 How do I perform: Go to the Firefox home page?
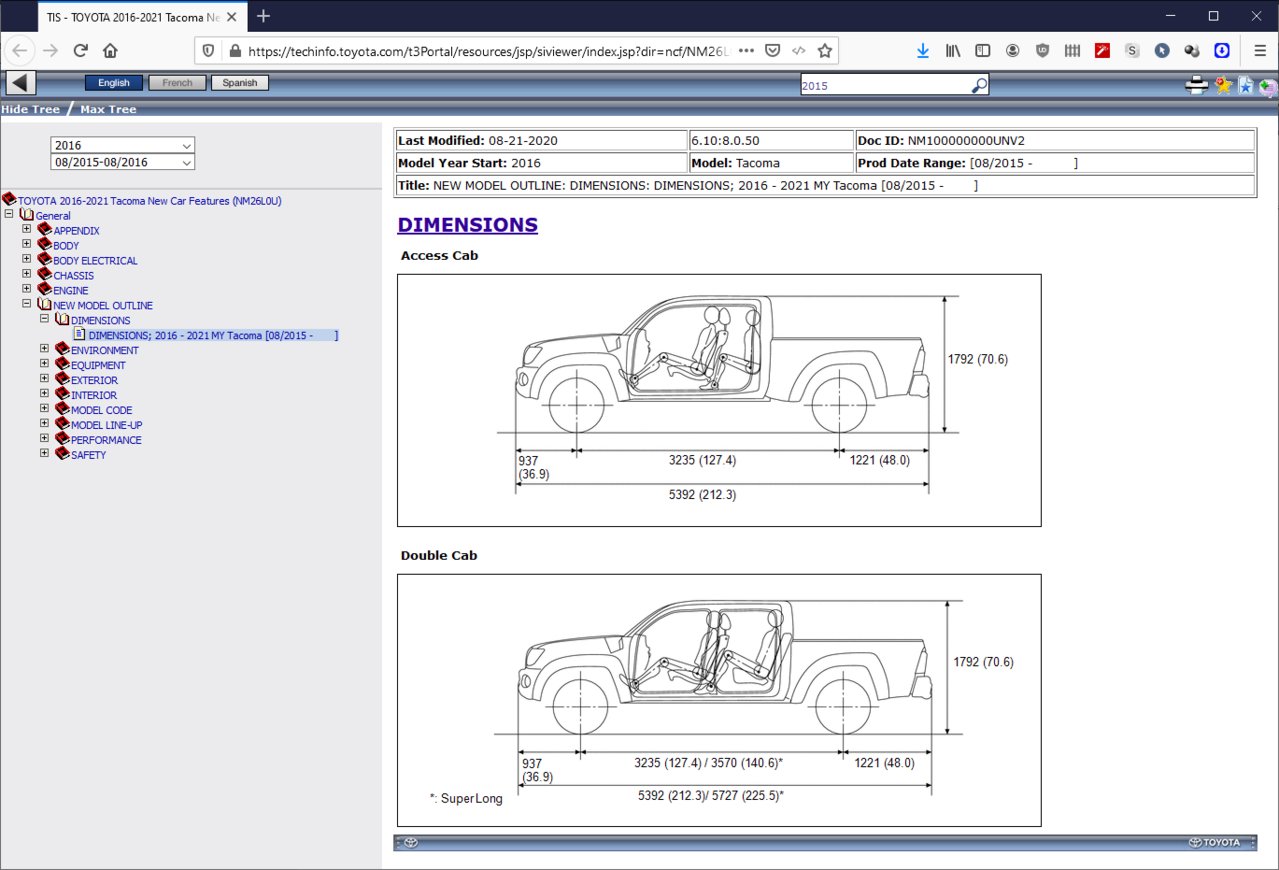coord(110,50)
